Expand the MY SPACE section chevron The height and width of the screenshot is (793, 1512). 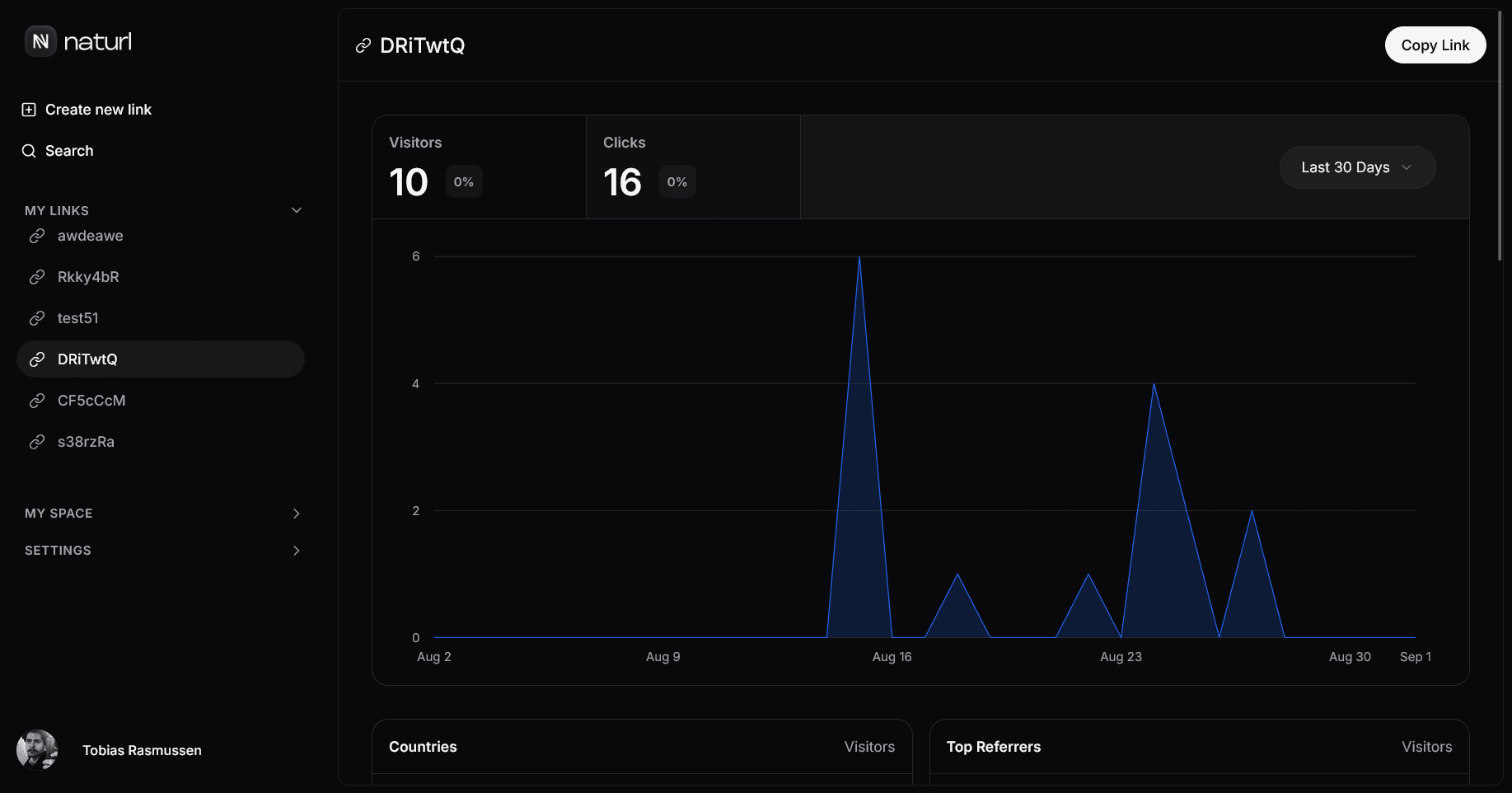pyautogui.click(x=297, y=514)
